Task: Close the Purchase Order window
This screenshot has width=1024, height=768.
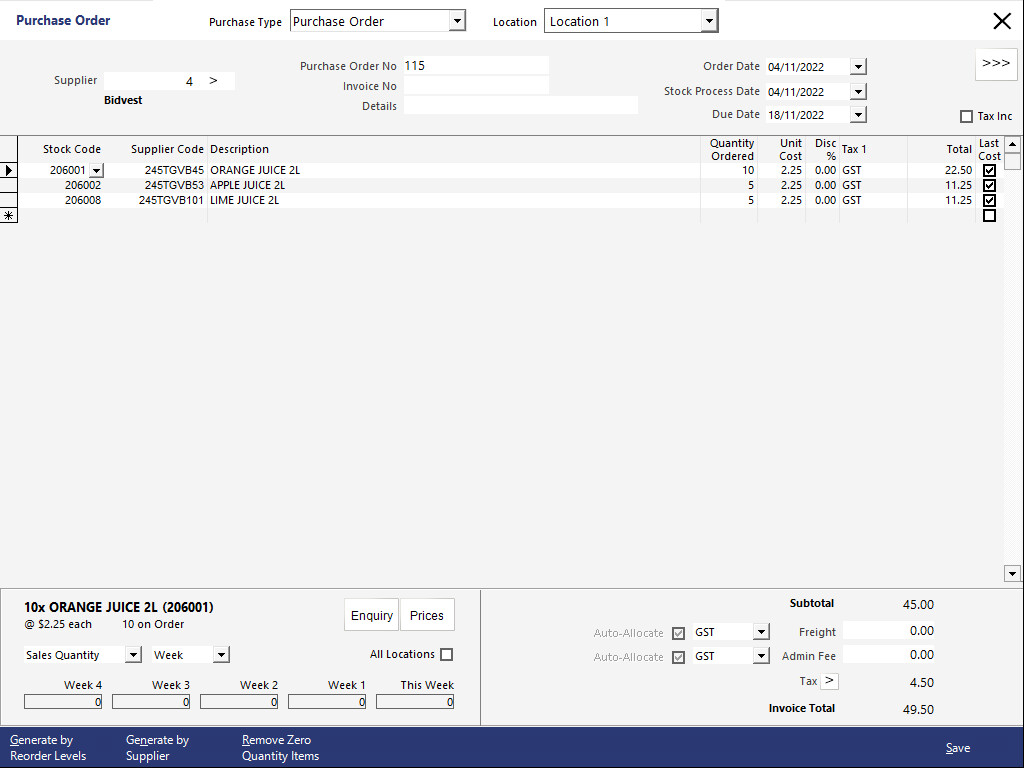Action: point(1002,20)
